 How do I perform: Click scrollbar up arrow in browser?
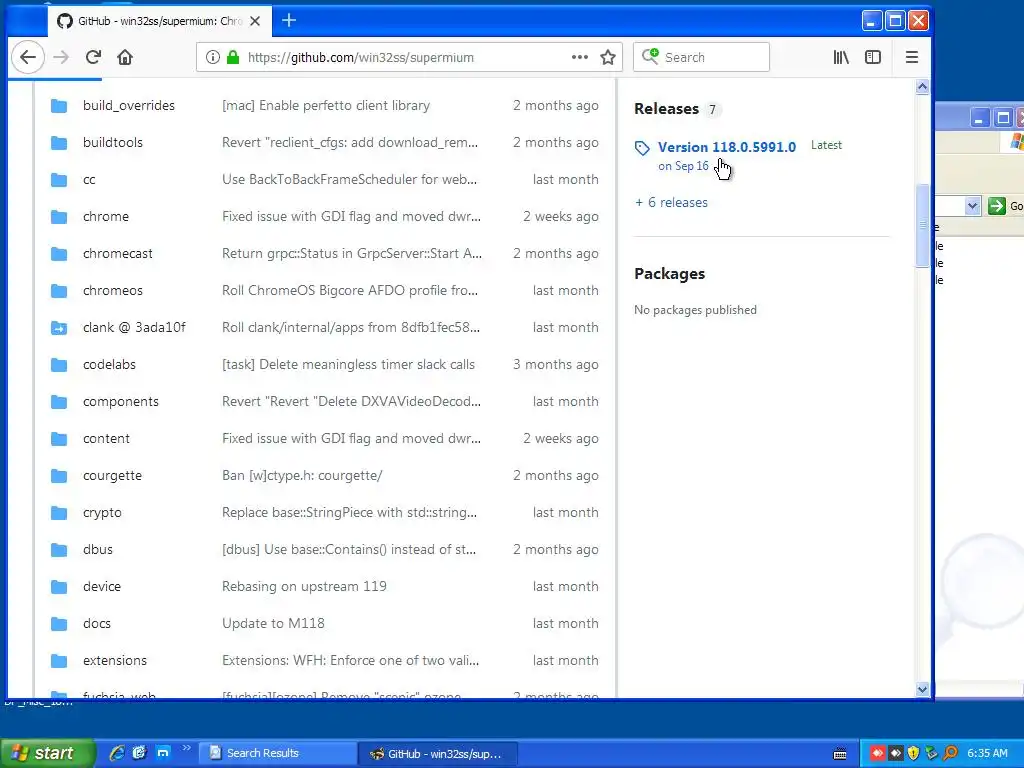pos(922,86)
